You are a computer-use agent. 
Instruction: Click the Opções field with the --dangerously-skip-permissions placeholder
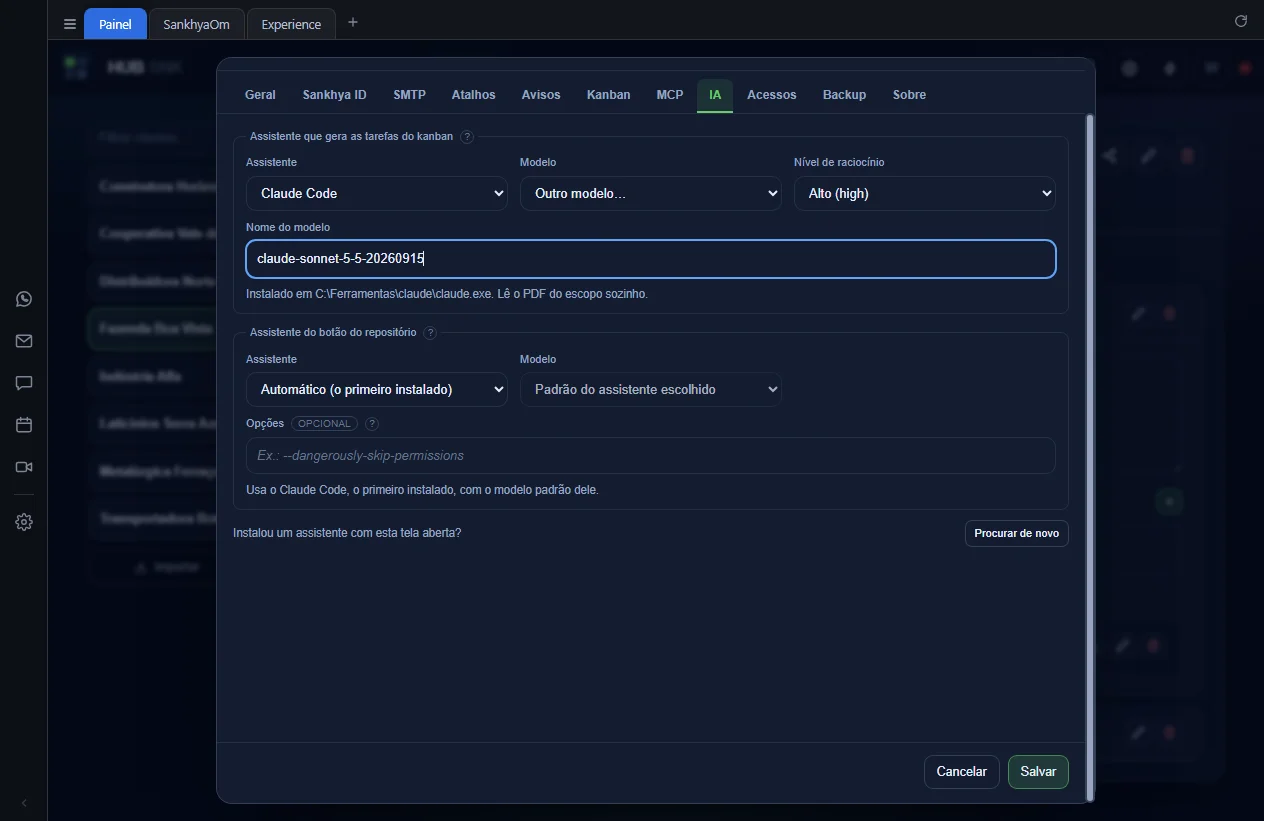point(651,455)
